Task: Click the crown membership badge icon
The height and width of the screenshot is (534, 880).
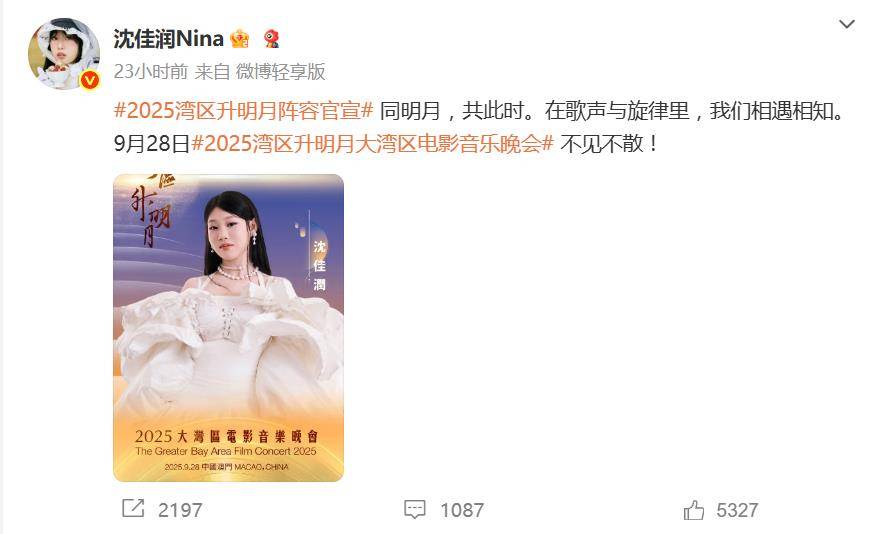Action: (x=240, y=39)
